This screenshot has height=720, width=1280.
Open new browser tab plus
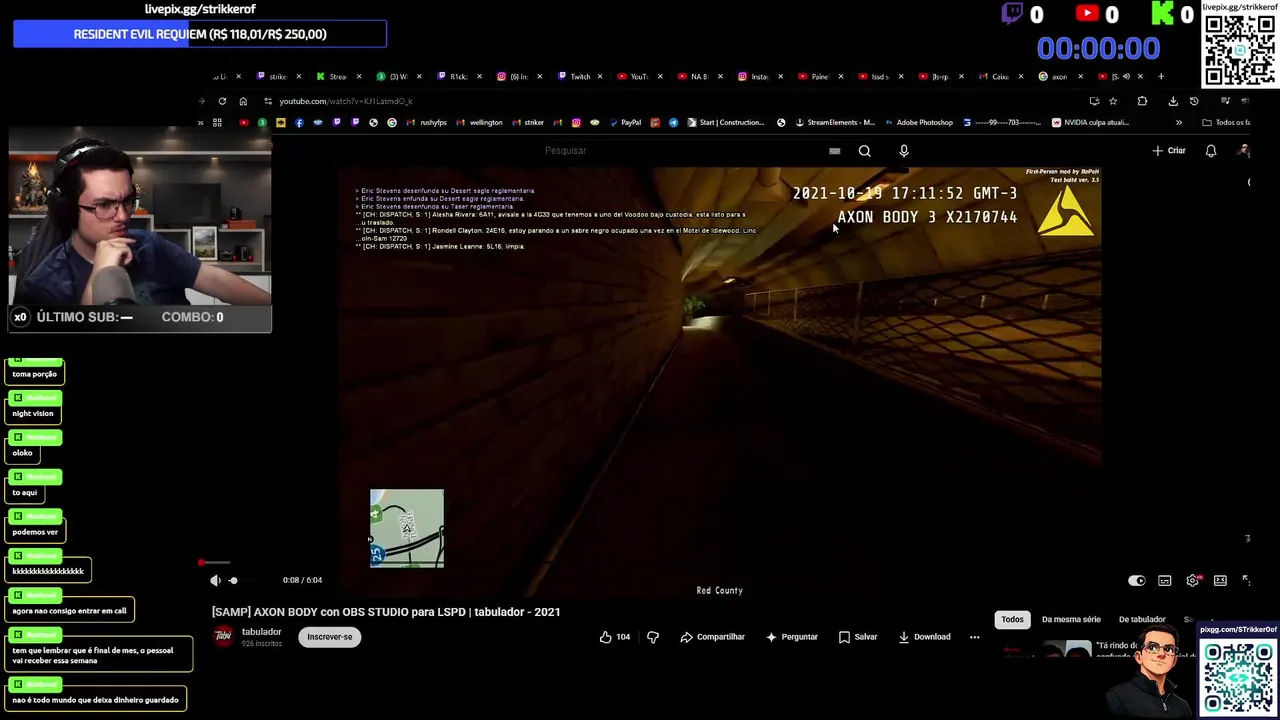pyautogui.click(x=1161, y=76)
